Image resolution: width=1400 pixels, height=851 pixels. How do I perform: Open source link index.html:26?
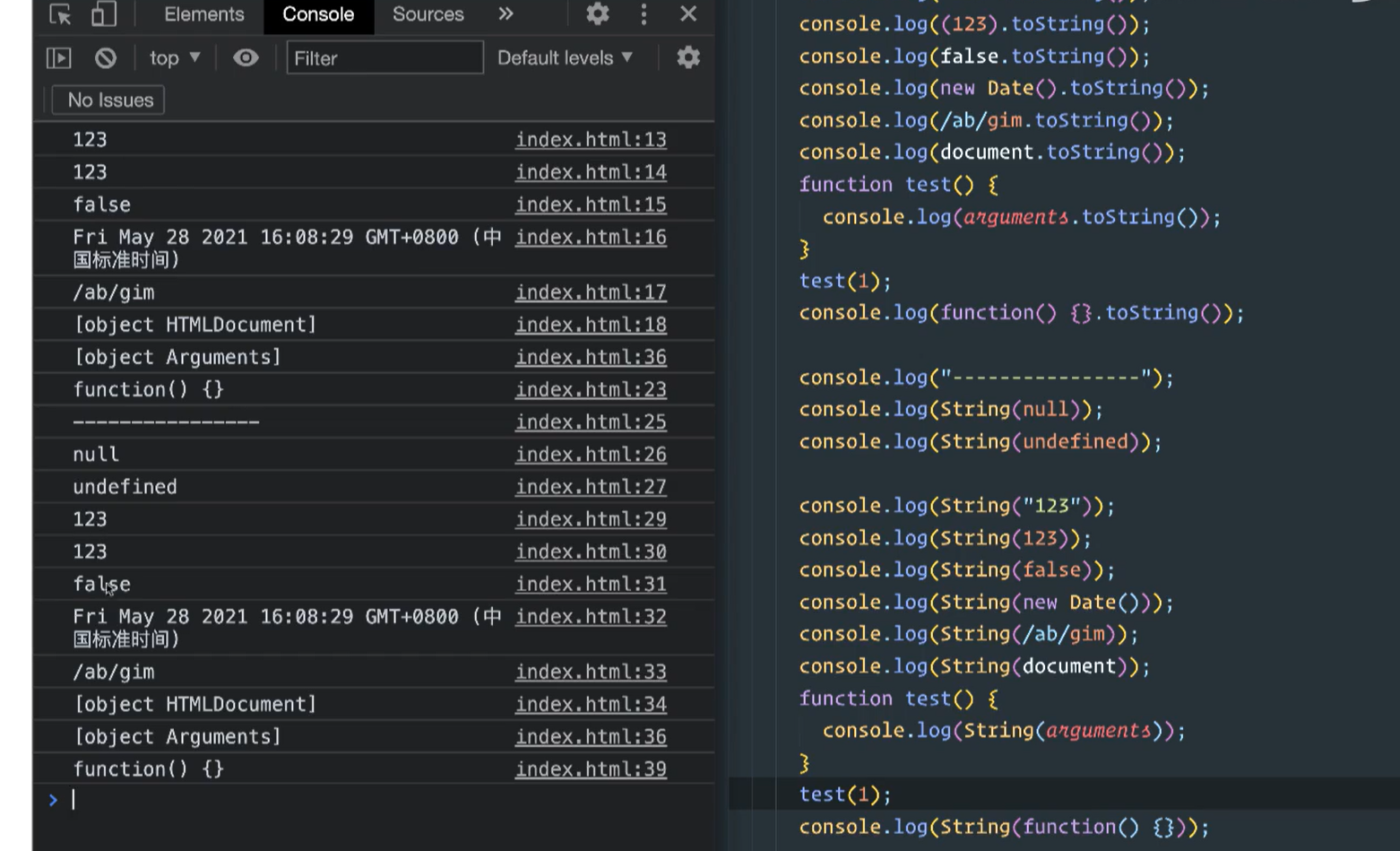[x=591, y=454]
